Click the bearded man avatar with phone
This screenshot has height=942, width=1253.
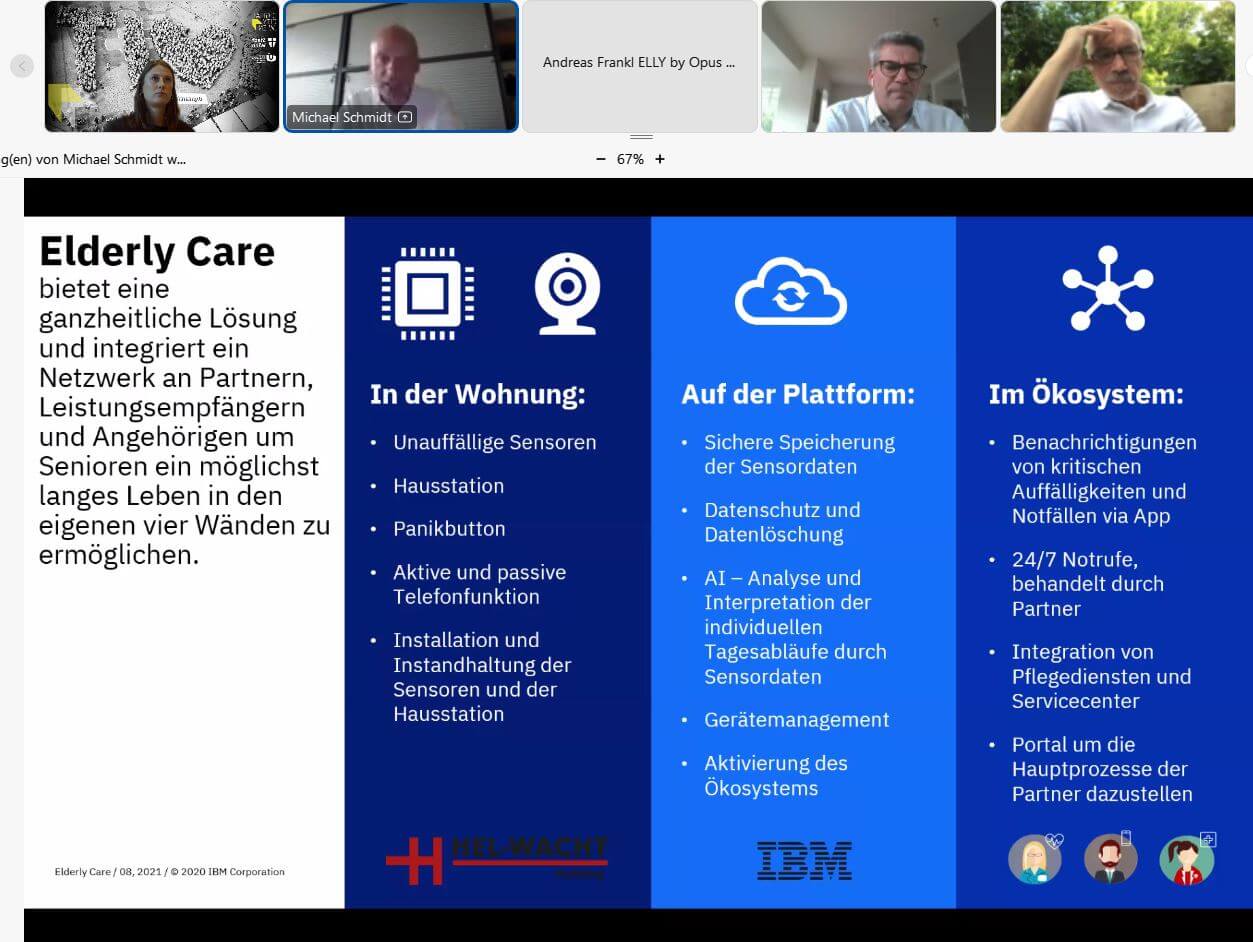(1111, 858)
